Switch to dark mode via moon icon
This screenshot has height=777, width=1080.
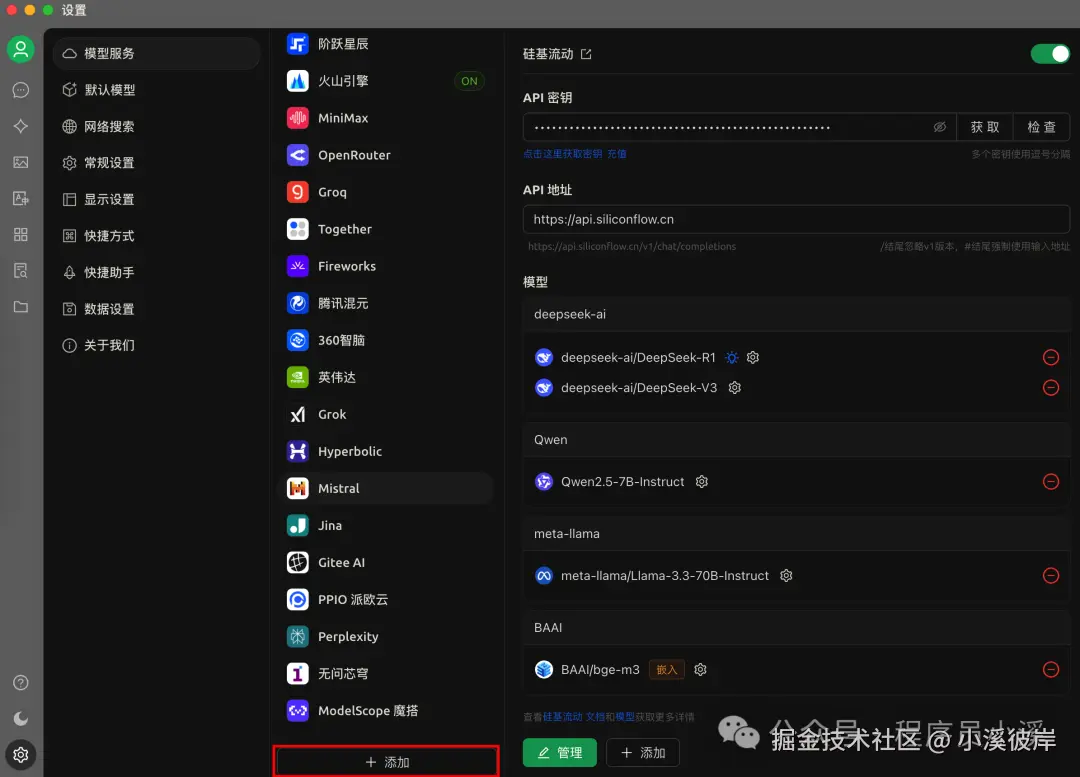[21, 718]
